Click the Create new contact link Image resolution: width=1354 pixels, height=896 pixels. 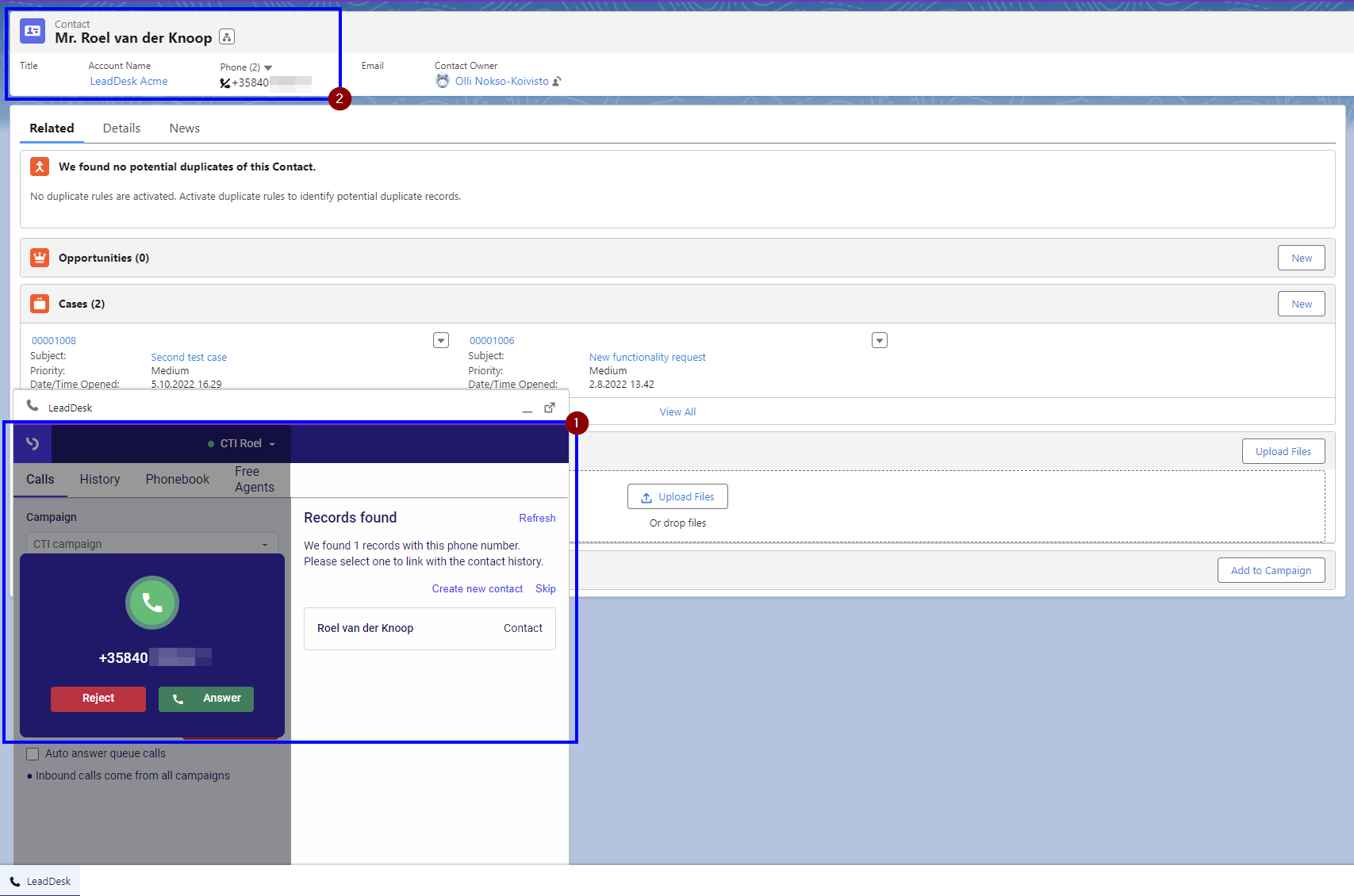click(478, 588)
